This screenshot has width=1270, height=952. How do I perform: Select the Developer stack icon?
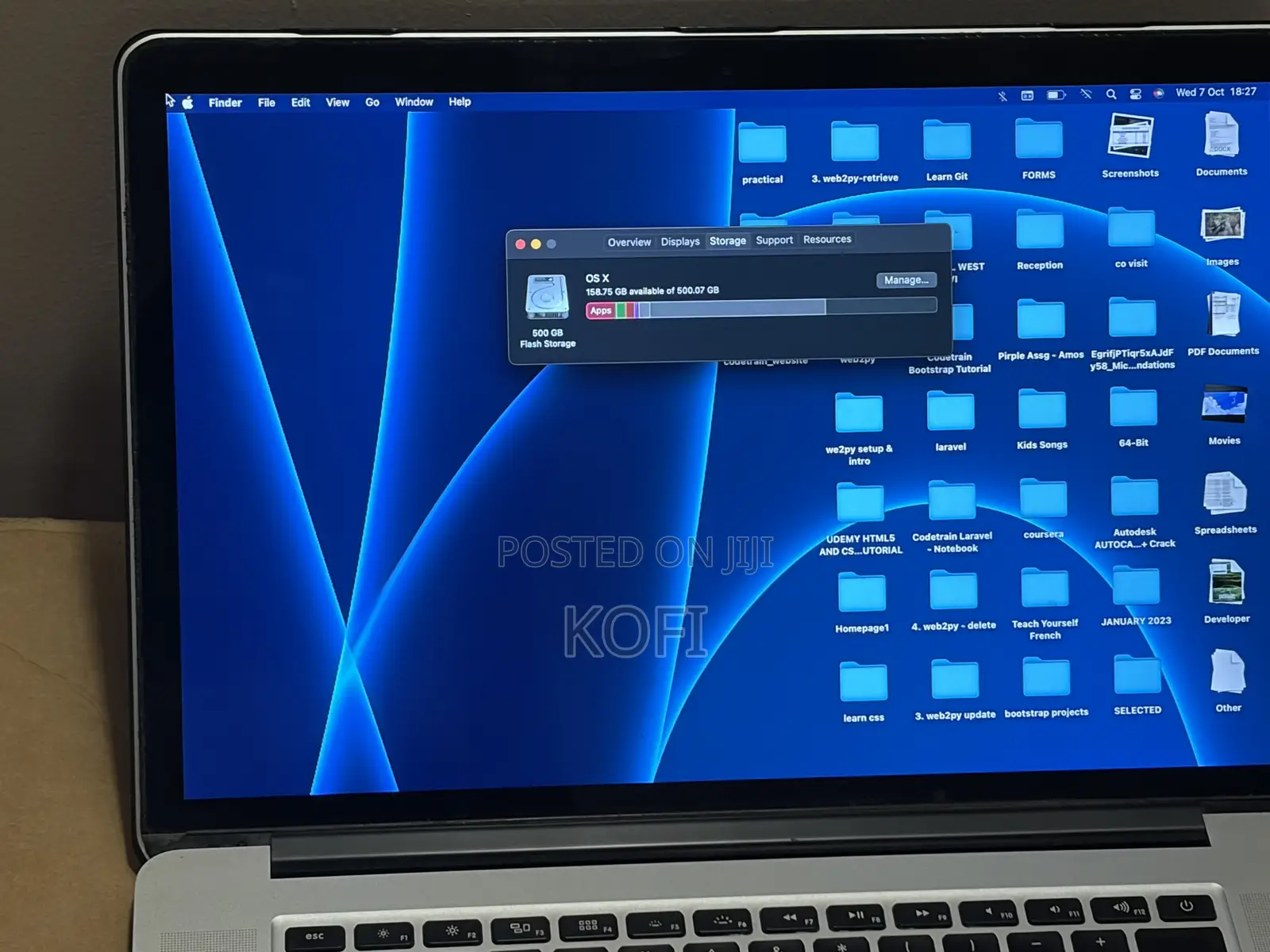(x=1226, y=584)
